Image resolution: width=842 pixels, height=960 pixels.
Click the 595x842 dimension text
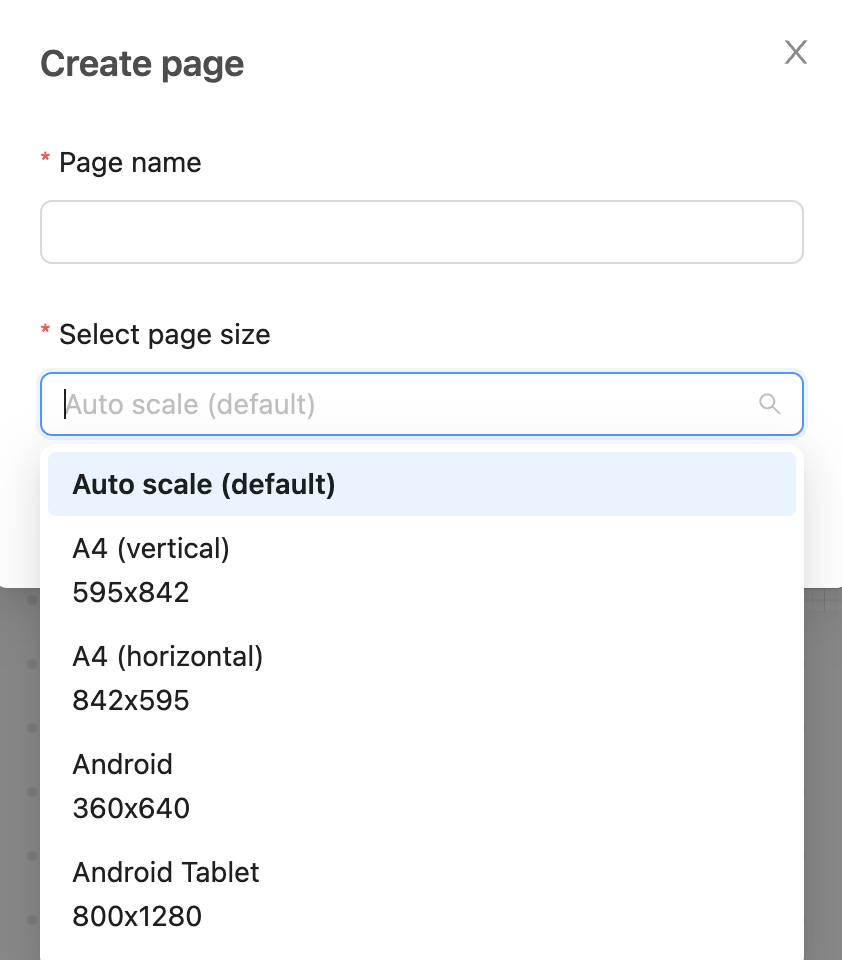click(131, 593)
